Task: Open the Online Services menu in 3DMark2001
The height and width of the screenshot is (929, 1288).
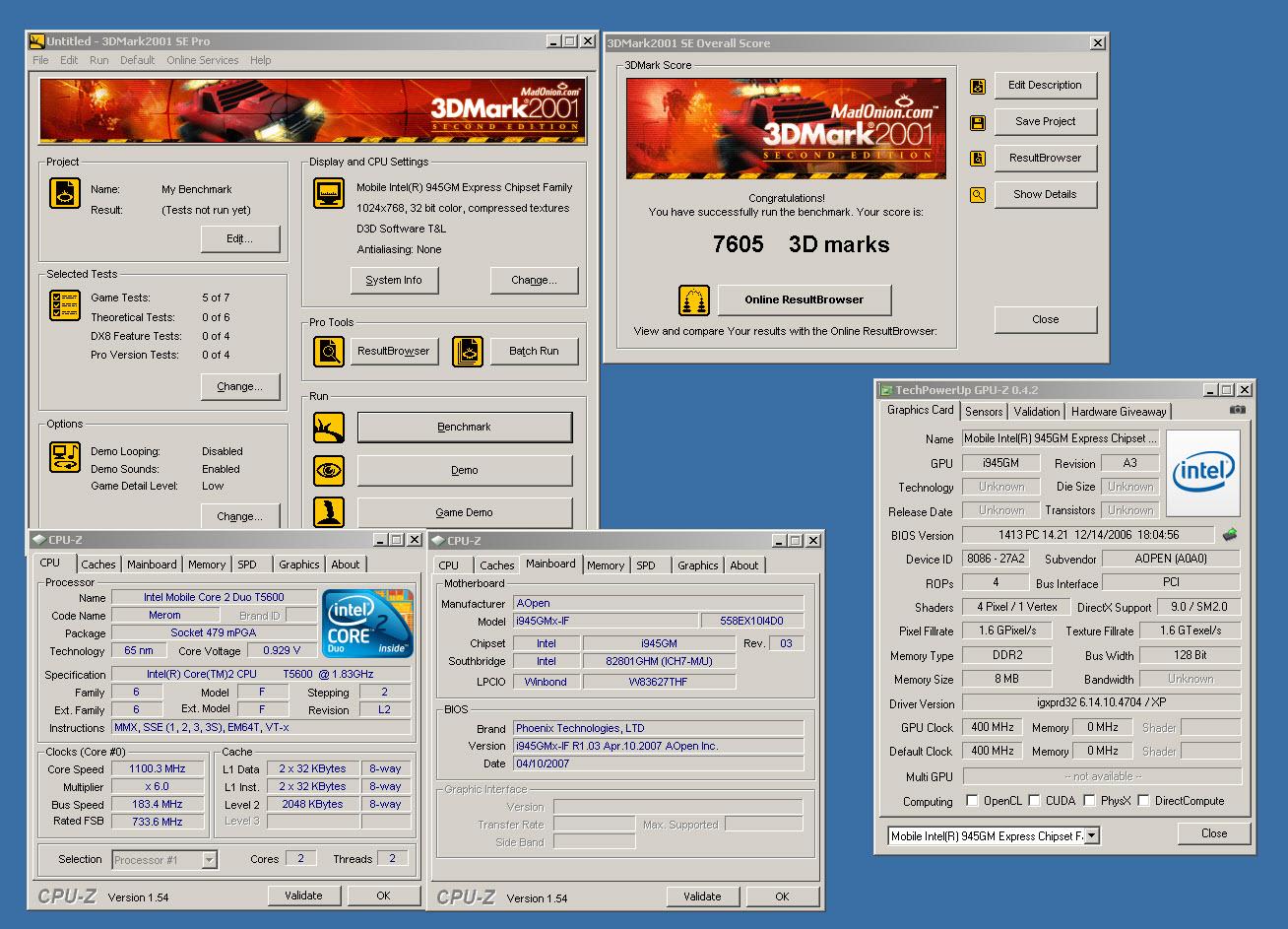Action: pos(203,60)
